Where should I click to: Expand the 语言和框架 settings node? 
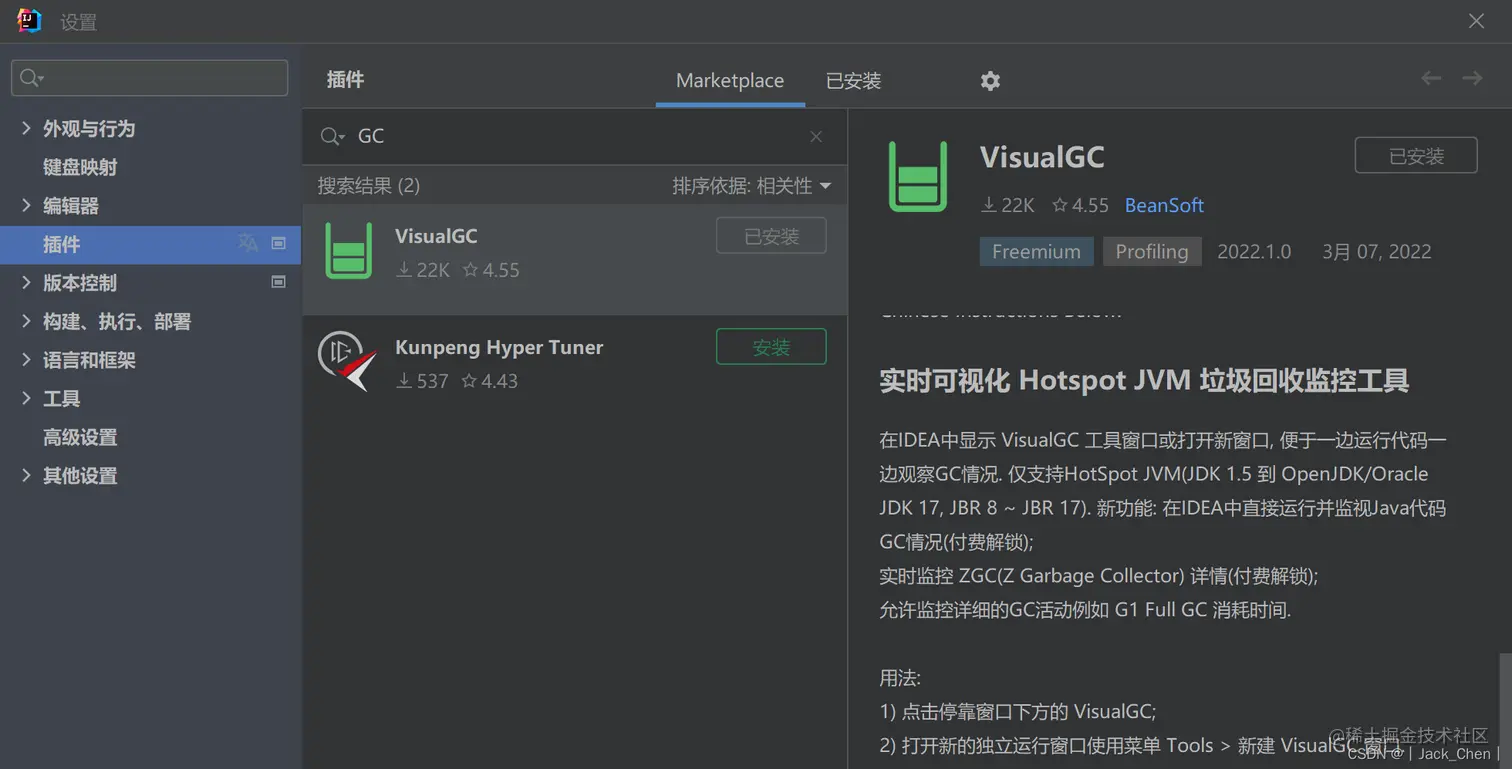point(26,359)
